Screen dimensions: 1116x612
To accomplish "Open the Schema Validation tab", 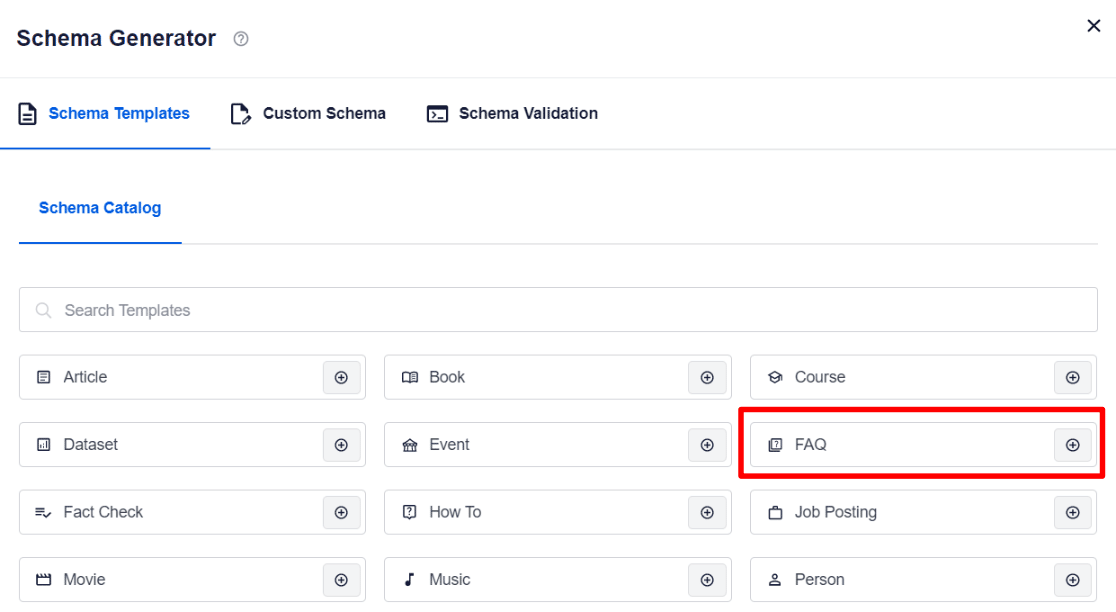I will pos(511,113).
